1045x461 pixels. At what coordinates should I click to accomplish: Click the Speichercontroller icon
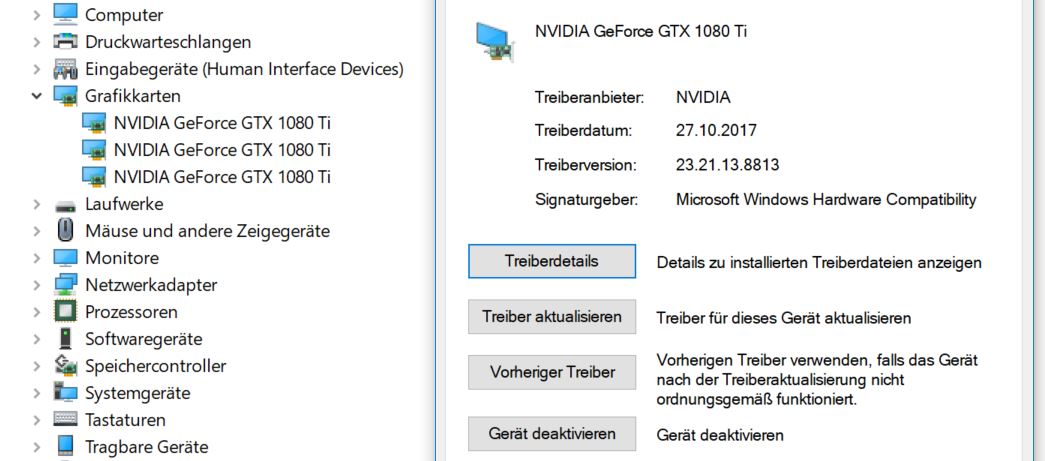[65, 366]
